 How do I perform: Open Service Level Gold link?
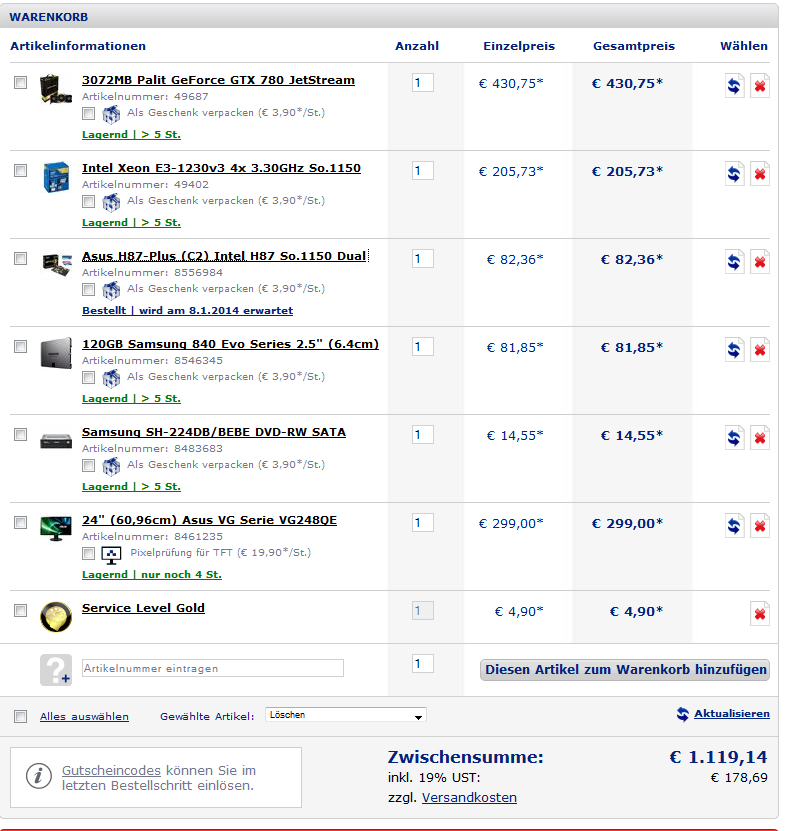point(143,608)
